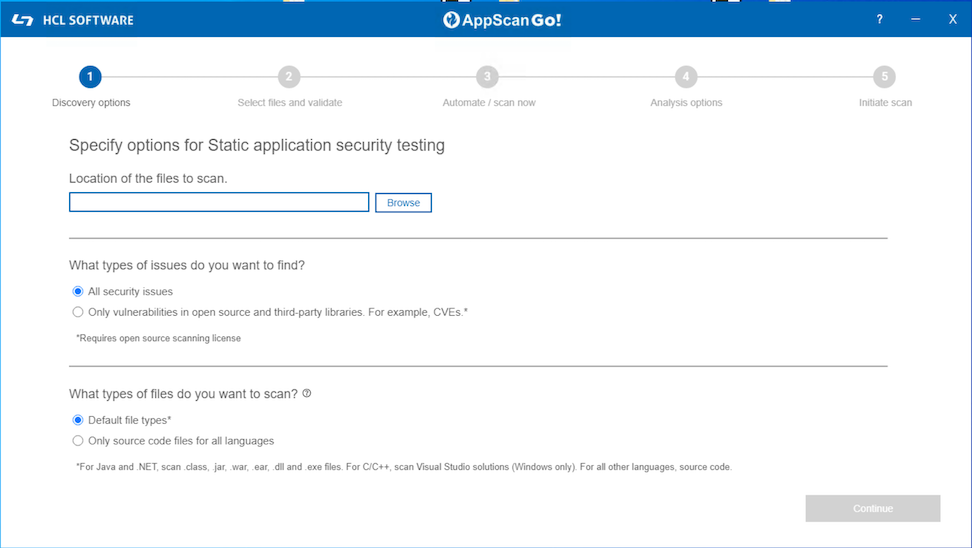Choose only source code files option
The width and height of the screenshot is (972, 548).
tap(78, 440)
